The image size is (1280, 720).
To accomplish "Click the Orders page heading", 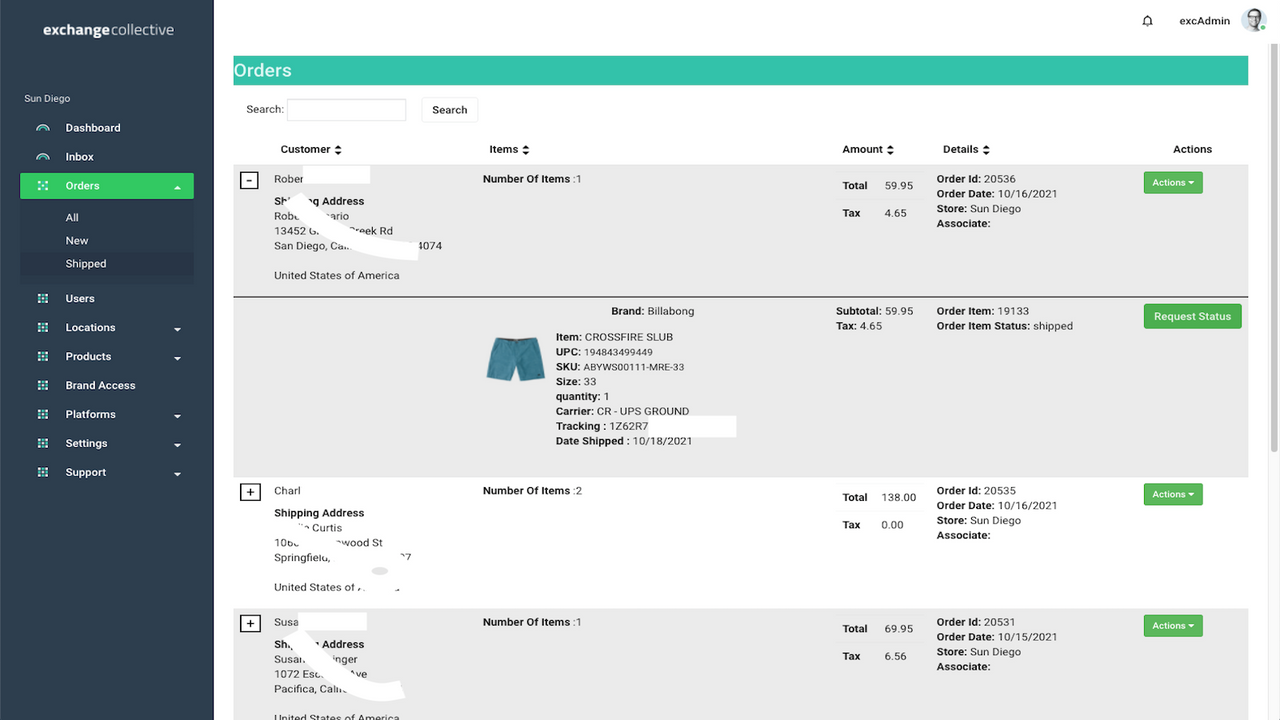I will point(263,71).
